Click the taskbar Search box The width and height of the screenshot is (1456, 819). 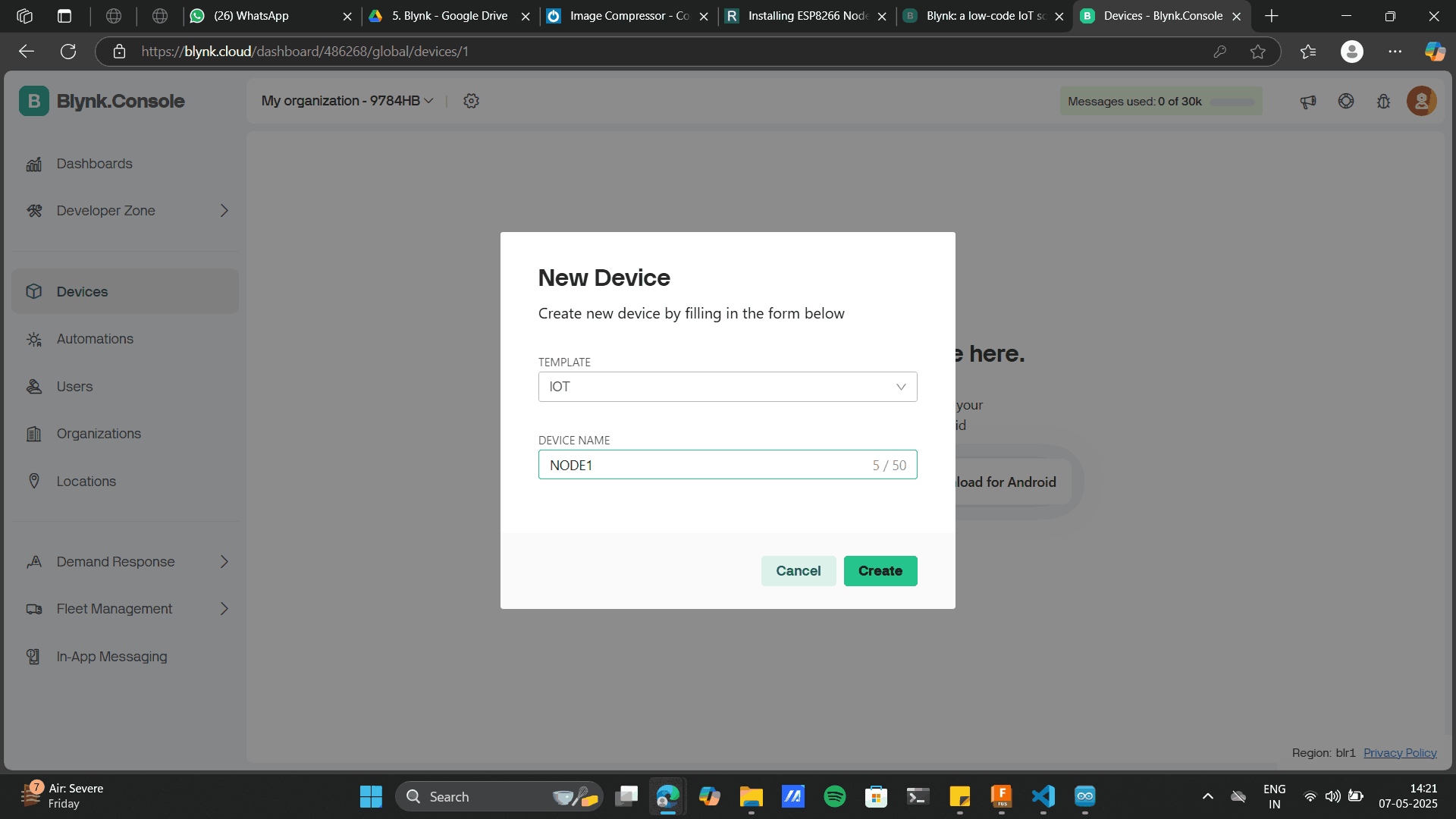pyautogui.click(x=499, y=796)
